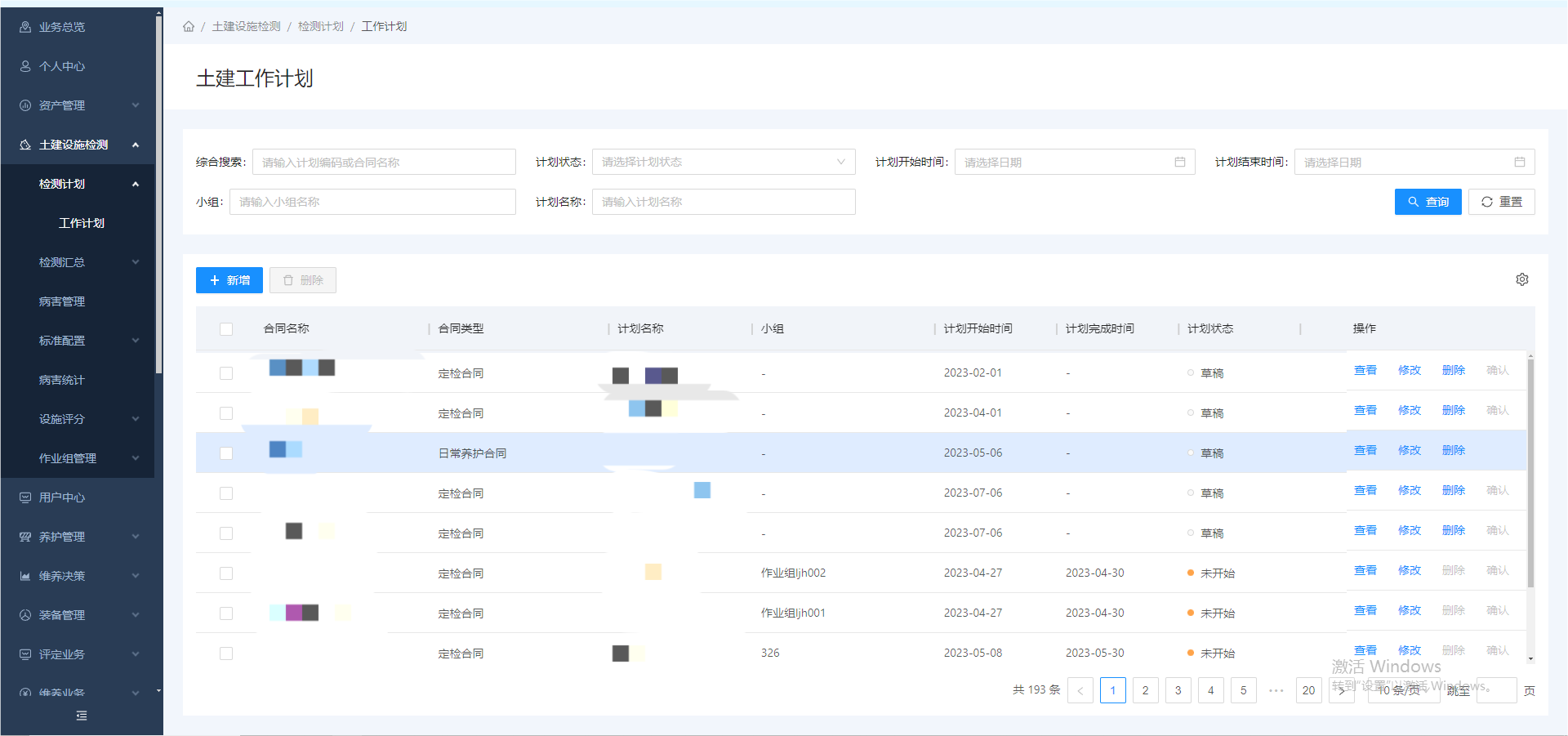Toggle select-all checkbox in table header
Screen dimensions: 1568x736
pyautogui.click(x=226, y=328)
